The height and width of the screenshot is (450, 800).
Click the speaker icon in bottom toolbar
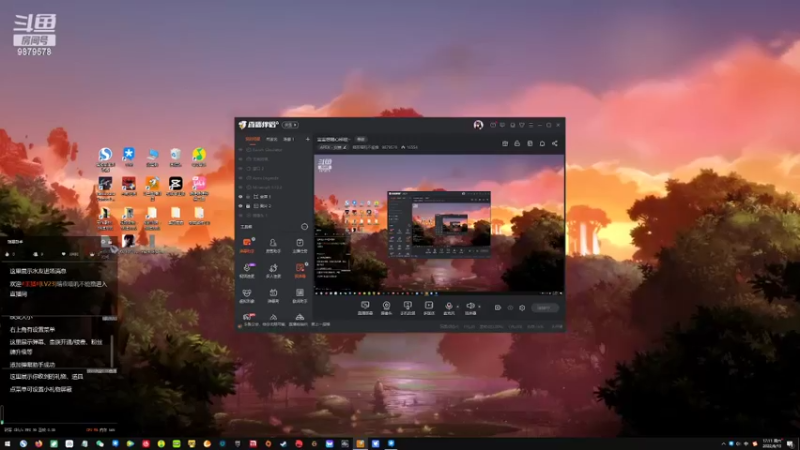(470, 306)
